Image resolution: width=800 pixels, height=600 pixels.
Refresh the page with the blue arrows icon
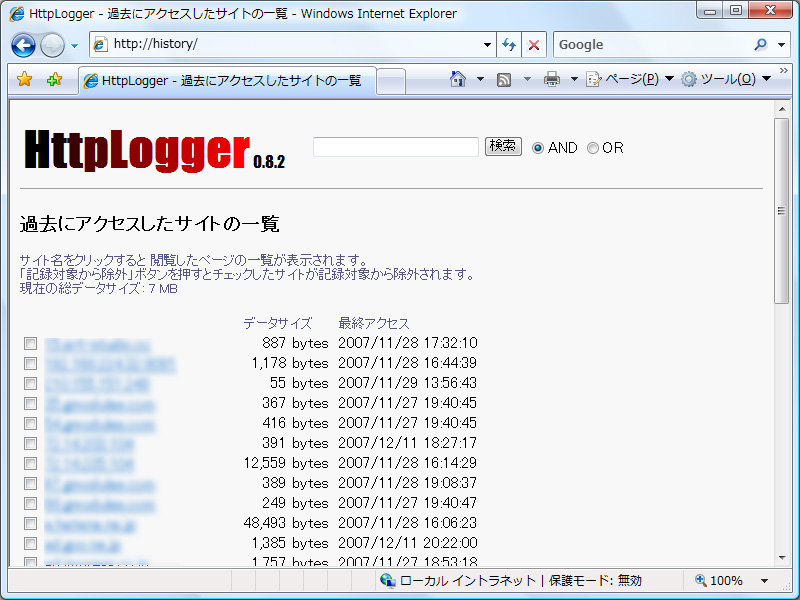[509, 45]
